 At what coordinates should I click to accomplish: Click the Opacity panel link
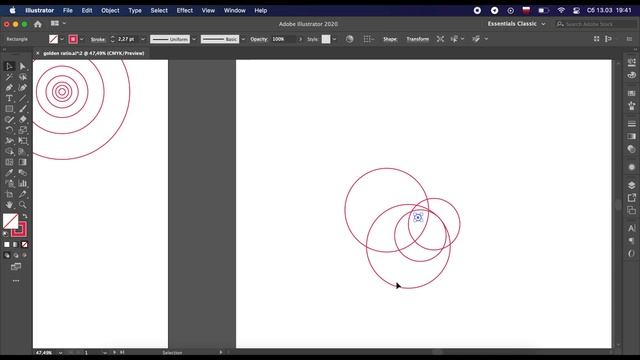pyautogui.click(x=259, y=39)
